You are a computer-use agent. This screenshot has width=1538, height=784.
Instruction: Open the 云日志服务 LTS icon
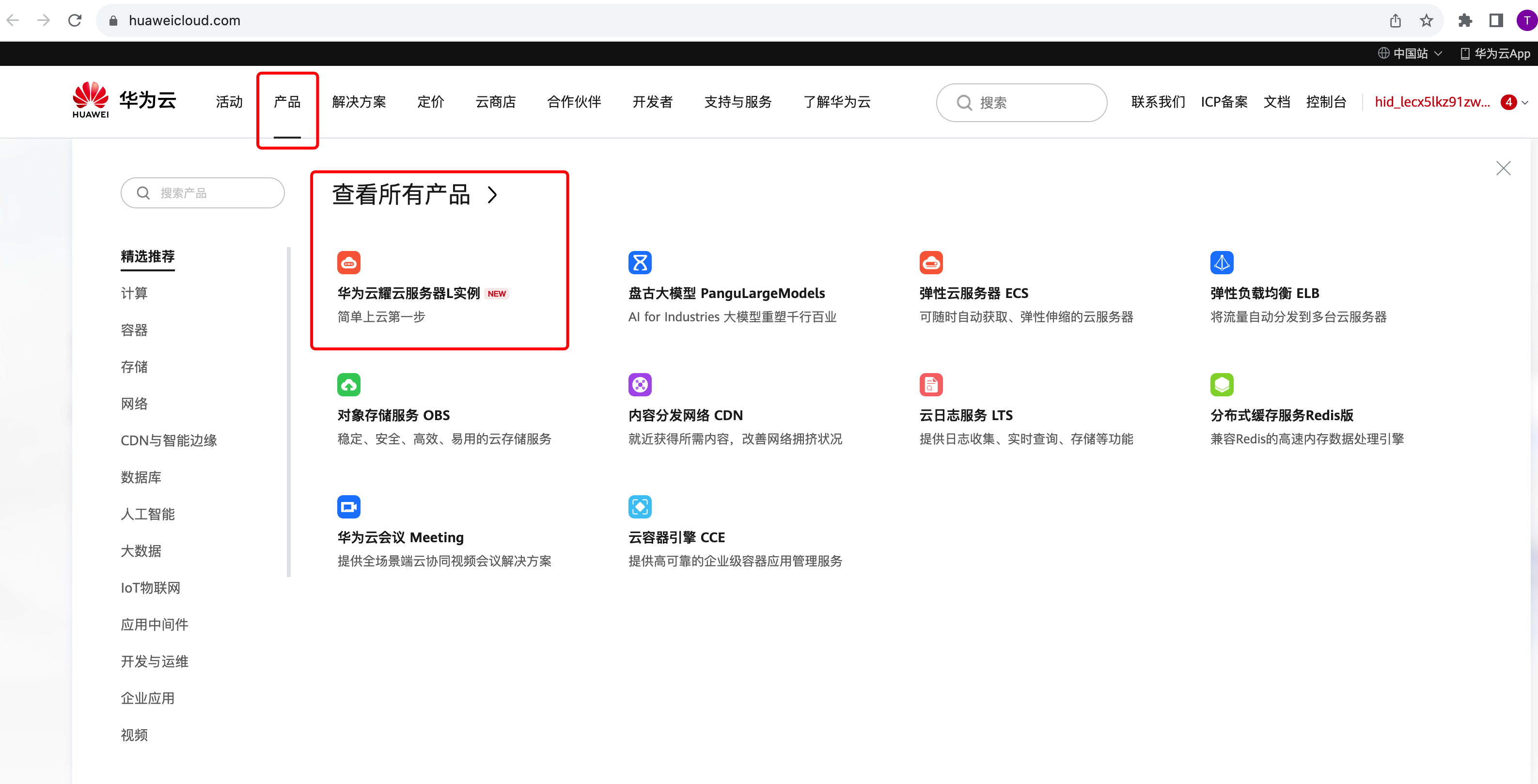pos(931,385)
